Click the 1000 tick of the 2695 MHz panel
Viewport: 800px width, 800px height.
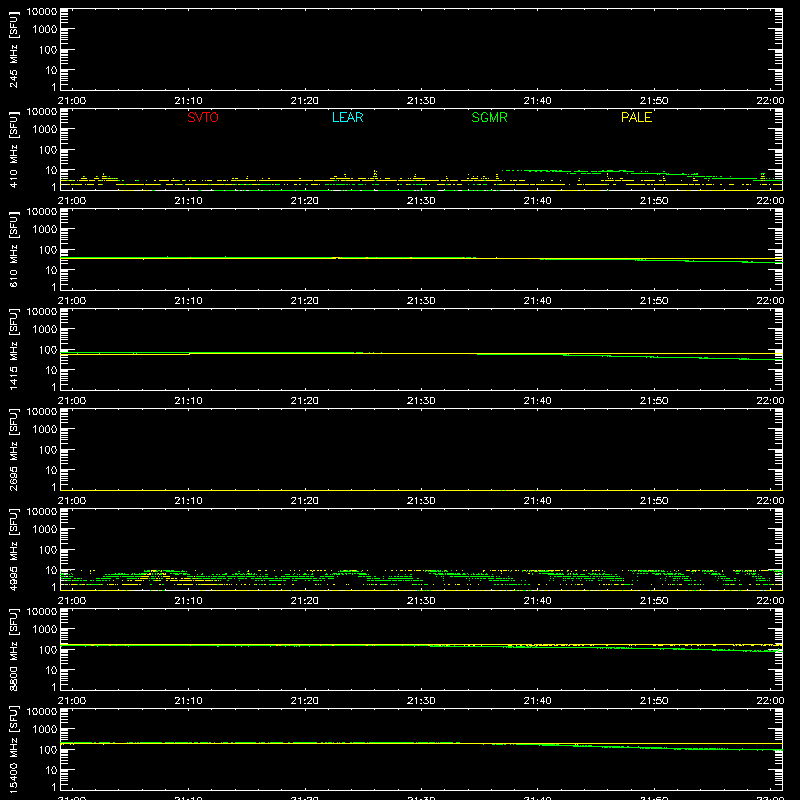pyautogui.click(x=45, y=430)
